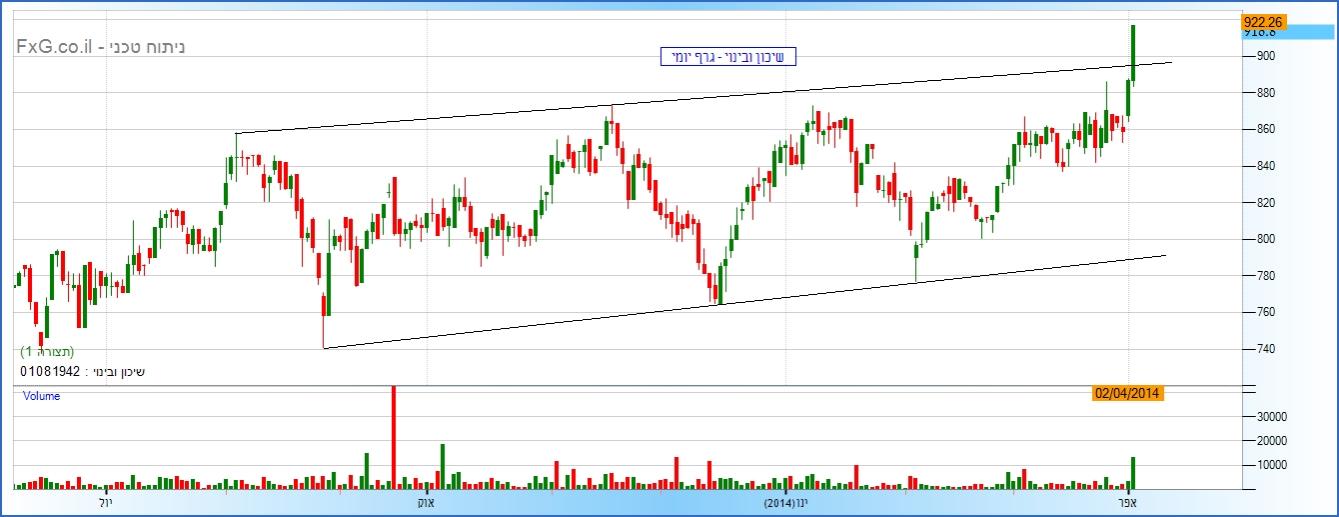
Task: Select the אפר month marker
Action: (1128, 502)
